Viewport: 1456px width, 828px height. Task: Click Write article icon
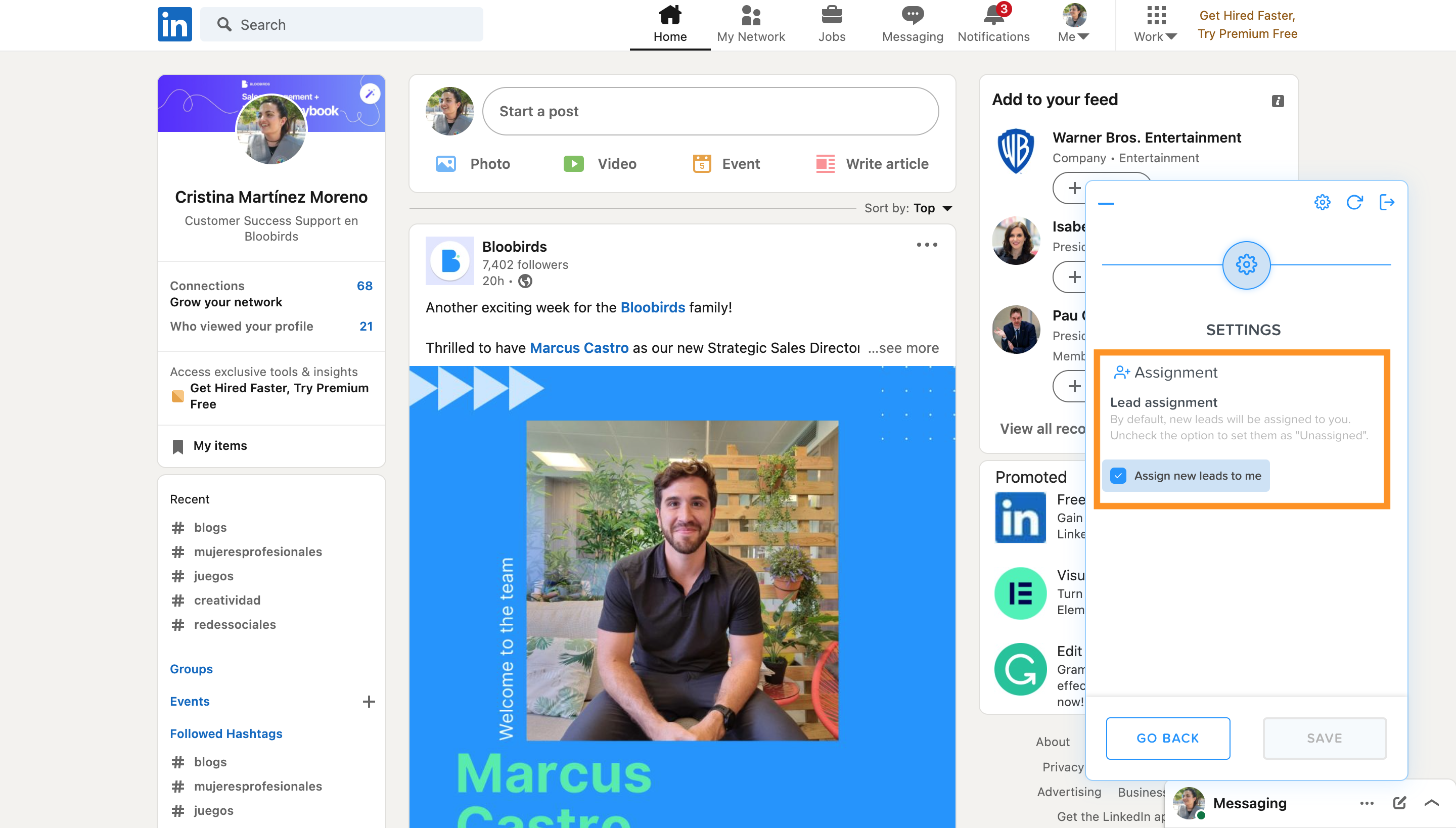click(x=825, y=164)
